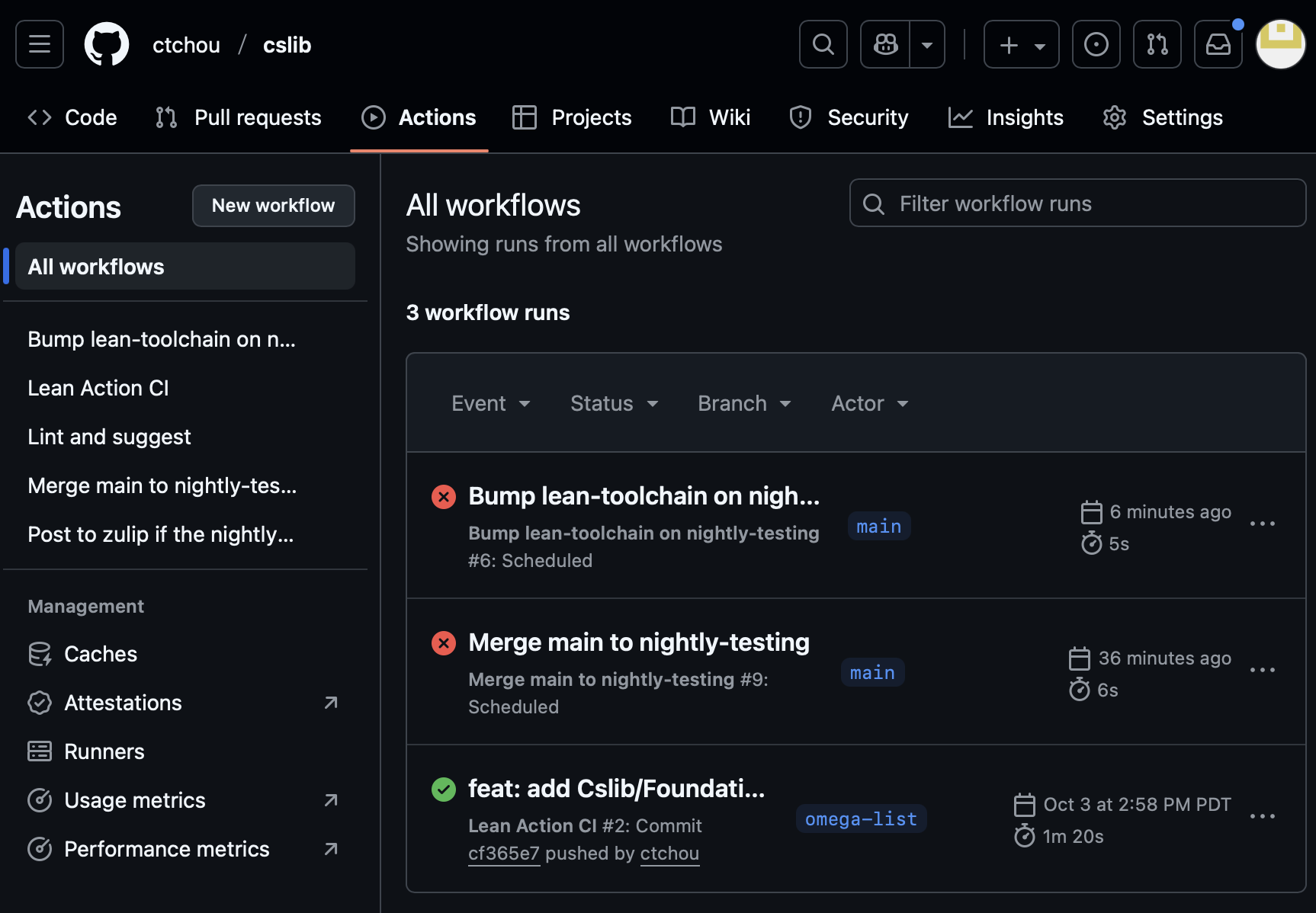
Task: Open the Copilot chat icon
Action: pyautogui.click(x=885, y=44)
